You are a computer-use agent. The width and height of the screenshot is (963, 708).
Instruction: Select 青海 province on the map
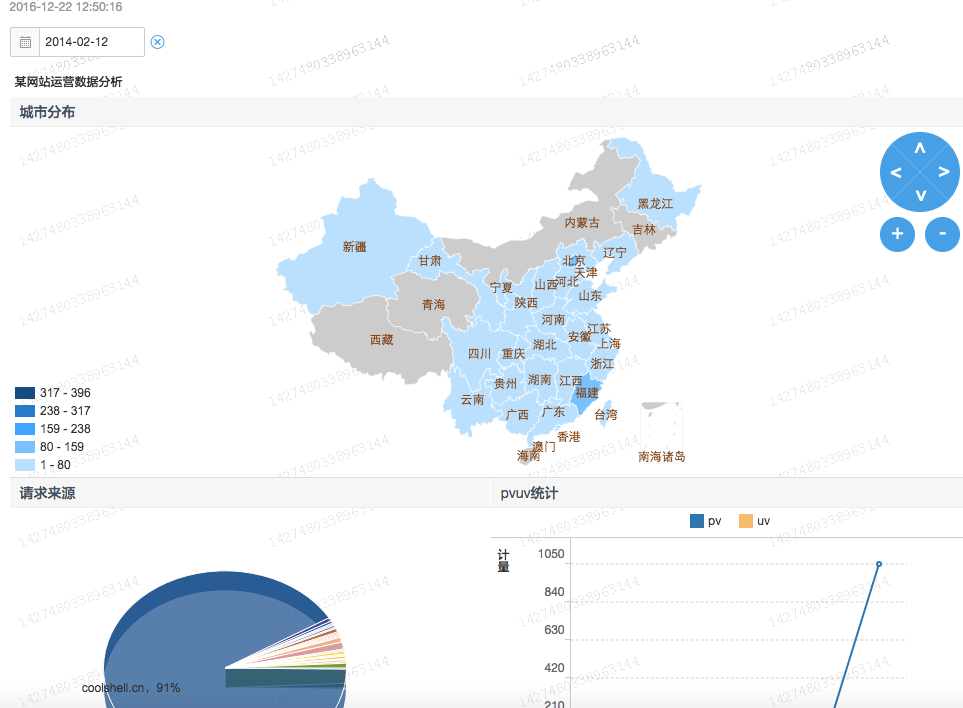[433, 305]
